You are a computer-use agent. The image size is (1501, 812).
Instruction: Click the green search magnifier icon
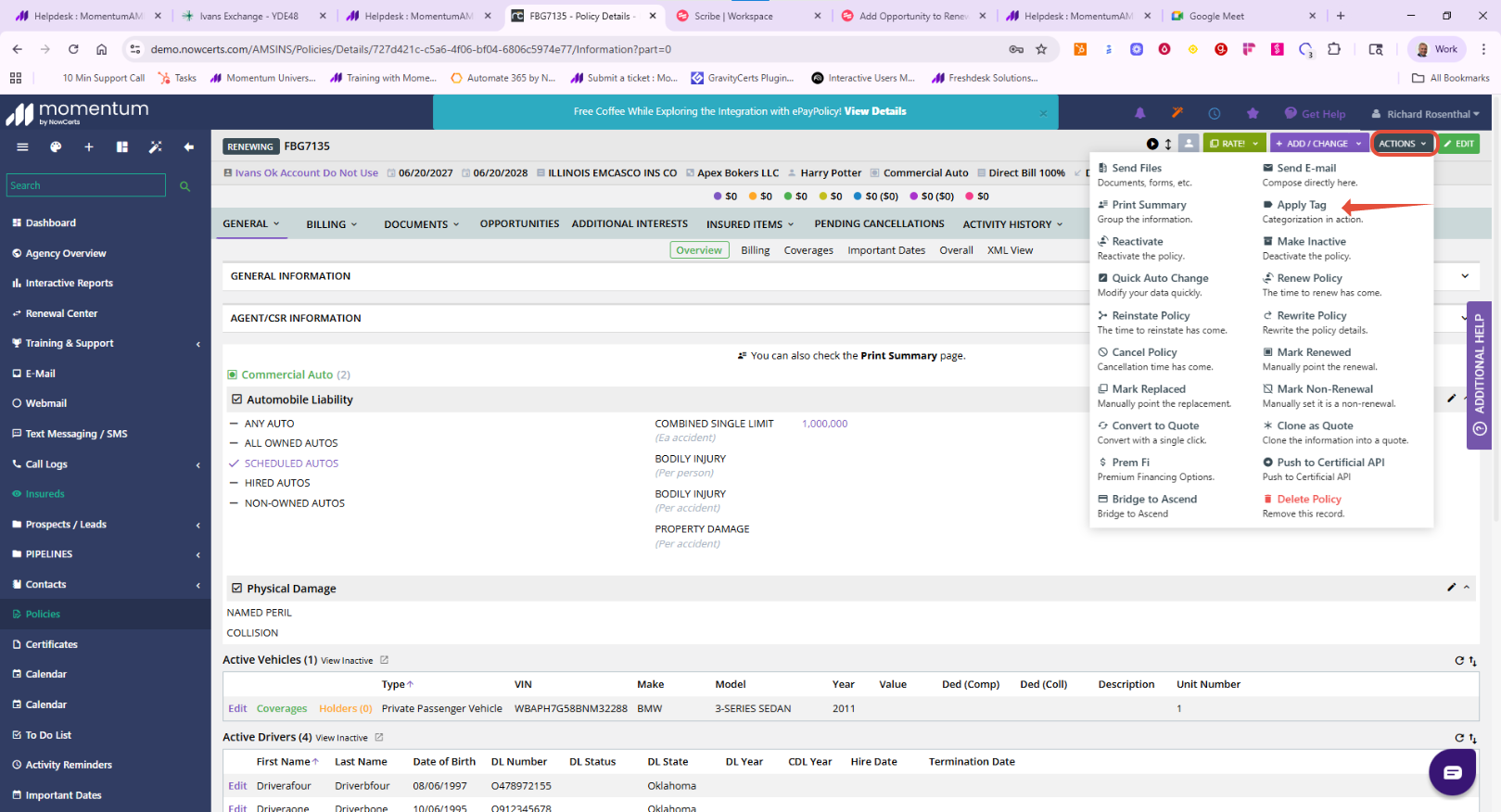click(184, 186)
